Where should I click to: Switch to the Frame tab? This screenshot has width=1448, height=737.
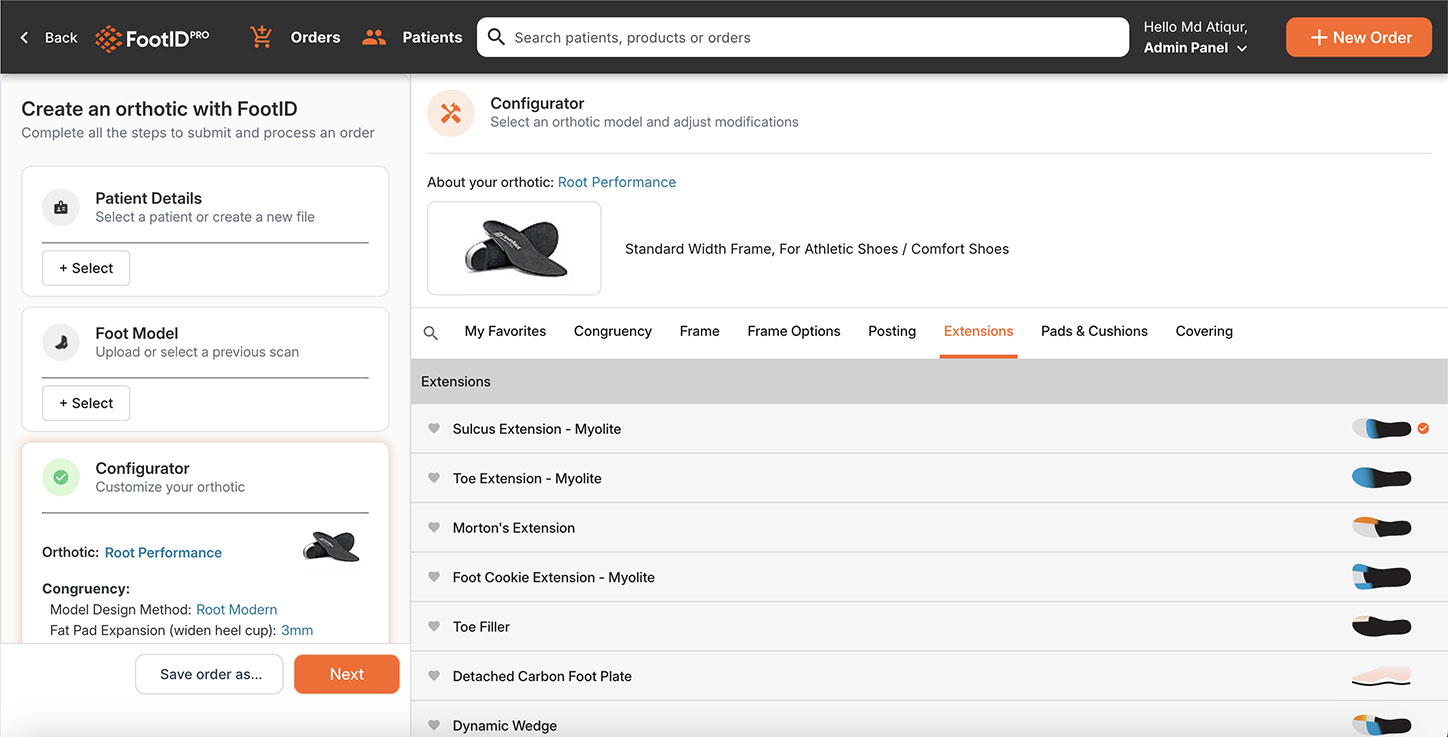700,331
